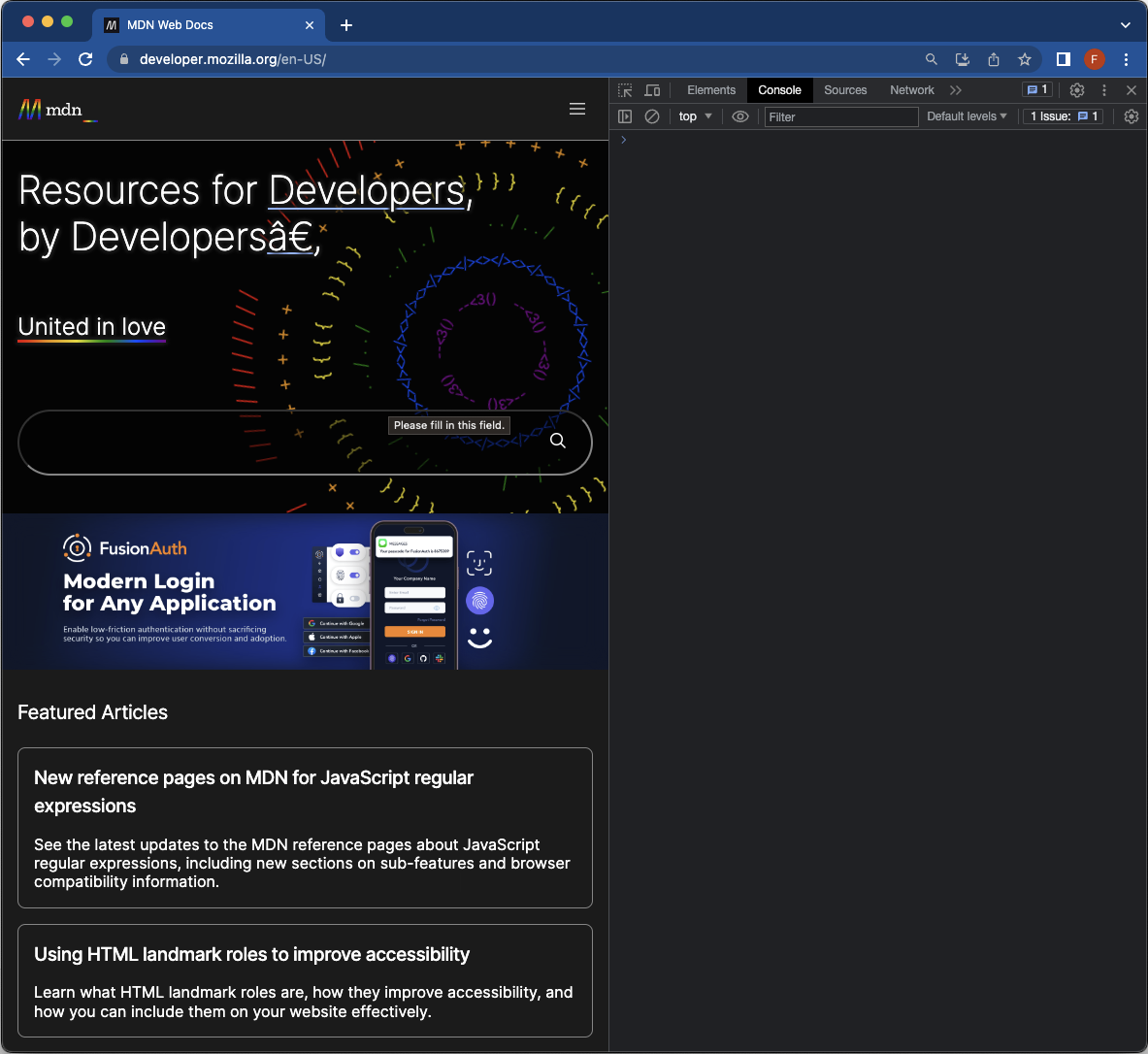Create a live expression with eye icon
The width and height of the screenshot is (1148, 1054).
(740, 116)
